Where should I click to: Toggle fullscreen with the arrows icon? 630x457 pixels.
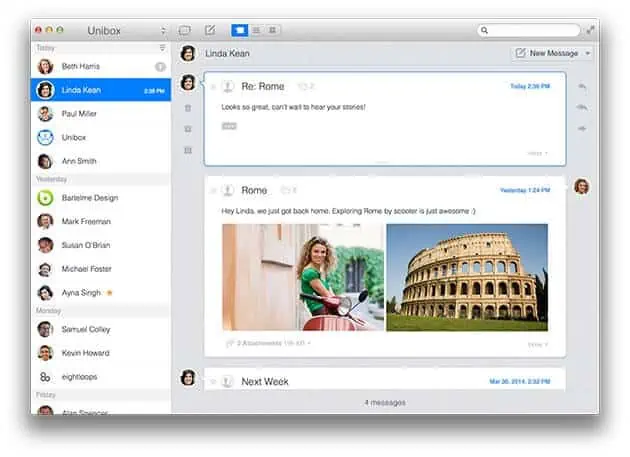[590, 30]
